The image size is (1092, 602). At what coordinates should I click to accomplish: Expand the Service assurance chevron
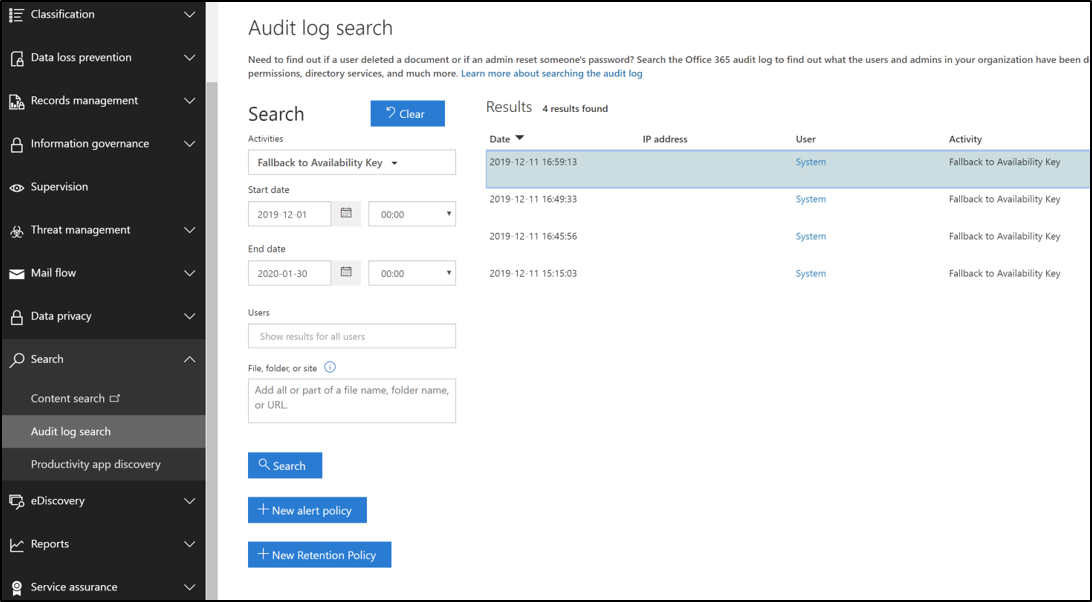[189, 587]
